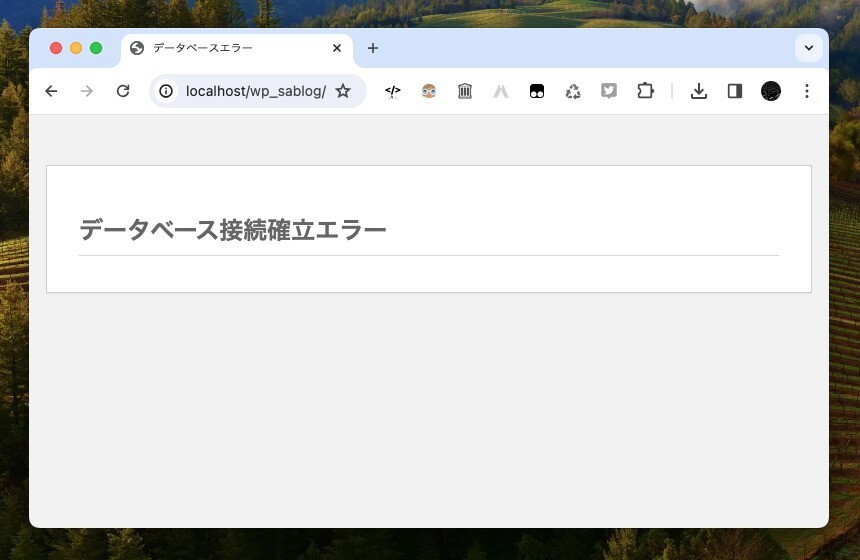Toggle the browser side panel
The width and height of the screenshot is (860, 560).
coord(735,91)
